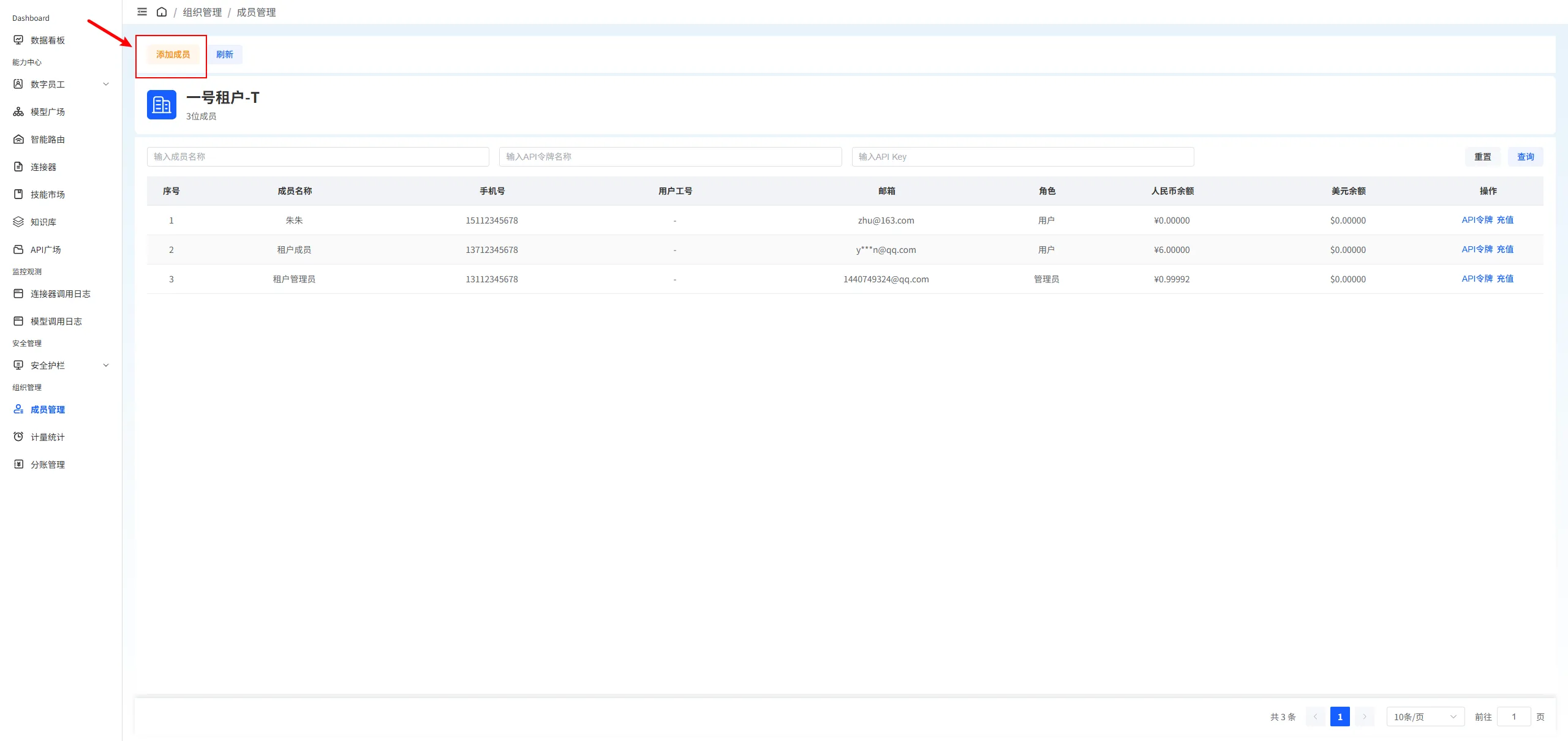1568x741 pixels.
Task: Click the 成员管理 user icon
Action: pyautogui.click(x=18, y=409)
